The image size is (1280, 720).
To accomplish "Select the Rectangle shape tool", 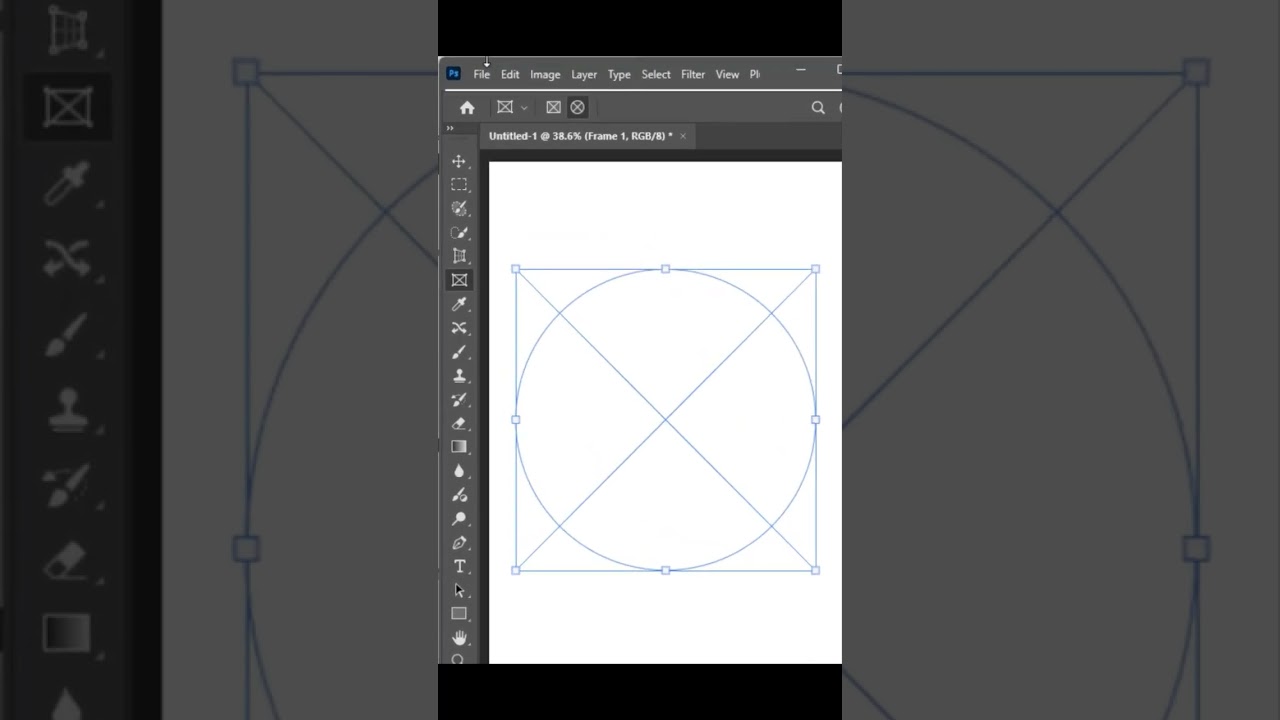I will (459, 614).
